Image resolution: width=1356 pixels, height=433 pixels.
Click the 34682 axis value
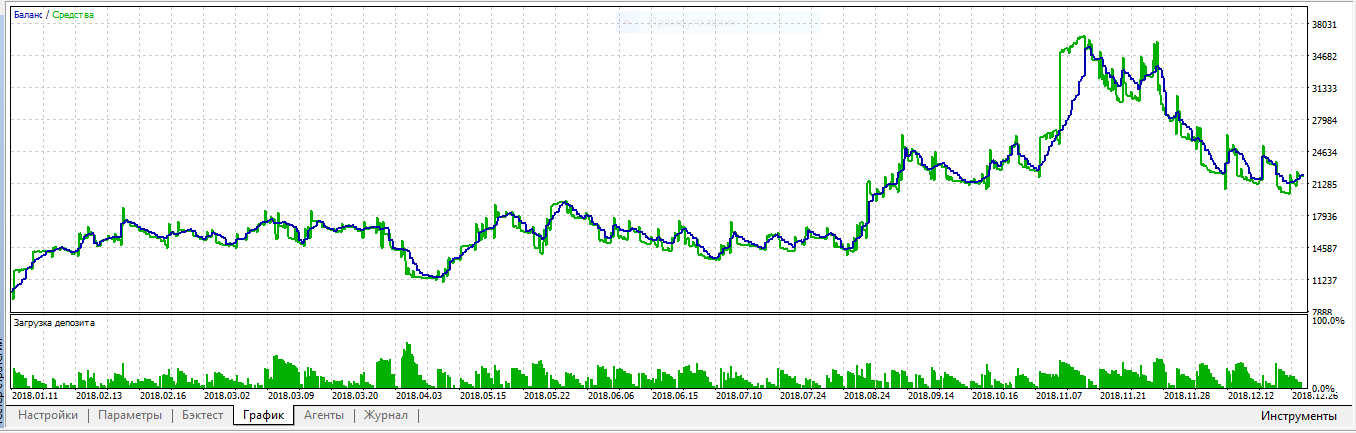(x=1324, y=57)
